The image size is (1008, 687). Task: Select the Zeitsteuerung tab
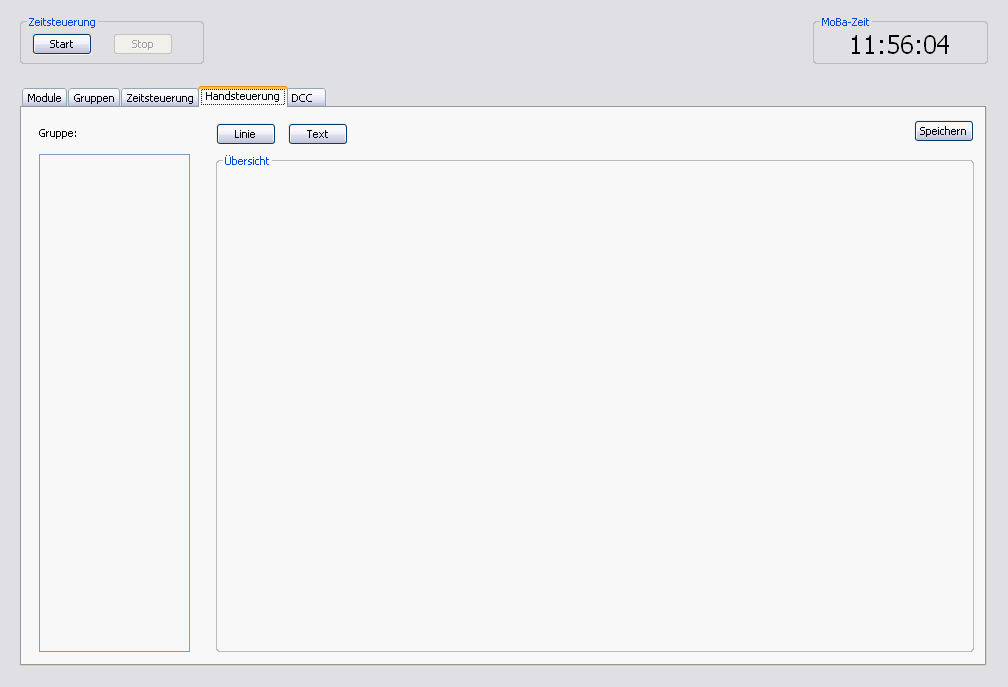tap(159, 98)
